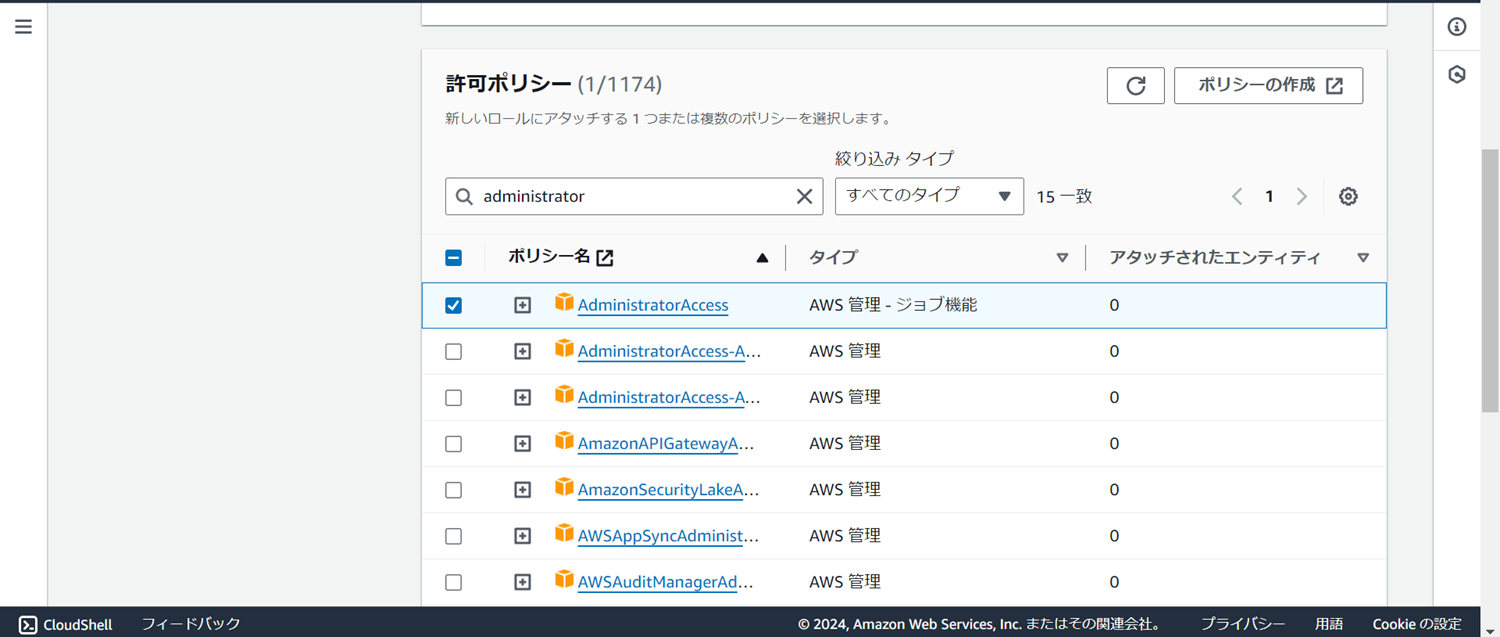Click the 許可ポリシー section heading
Screen dimensions: 1500x637
508,84
